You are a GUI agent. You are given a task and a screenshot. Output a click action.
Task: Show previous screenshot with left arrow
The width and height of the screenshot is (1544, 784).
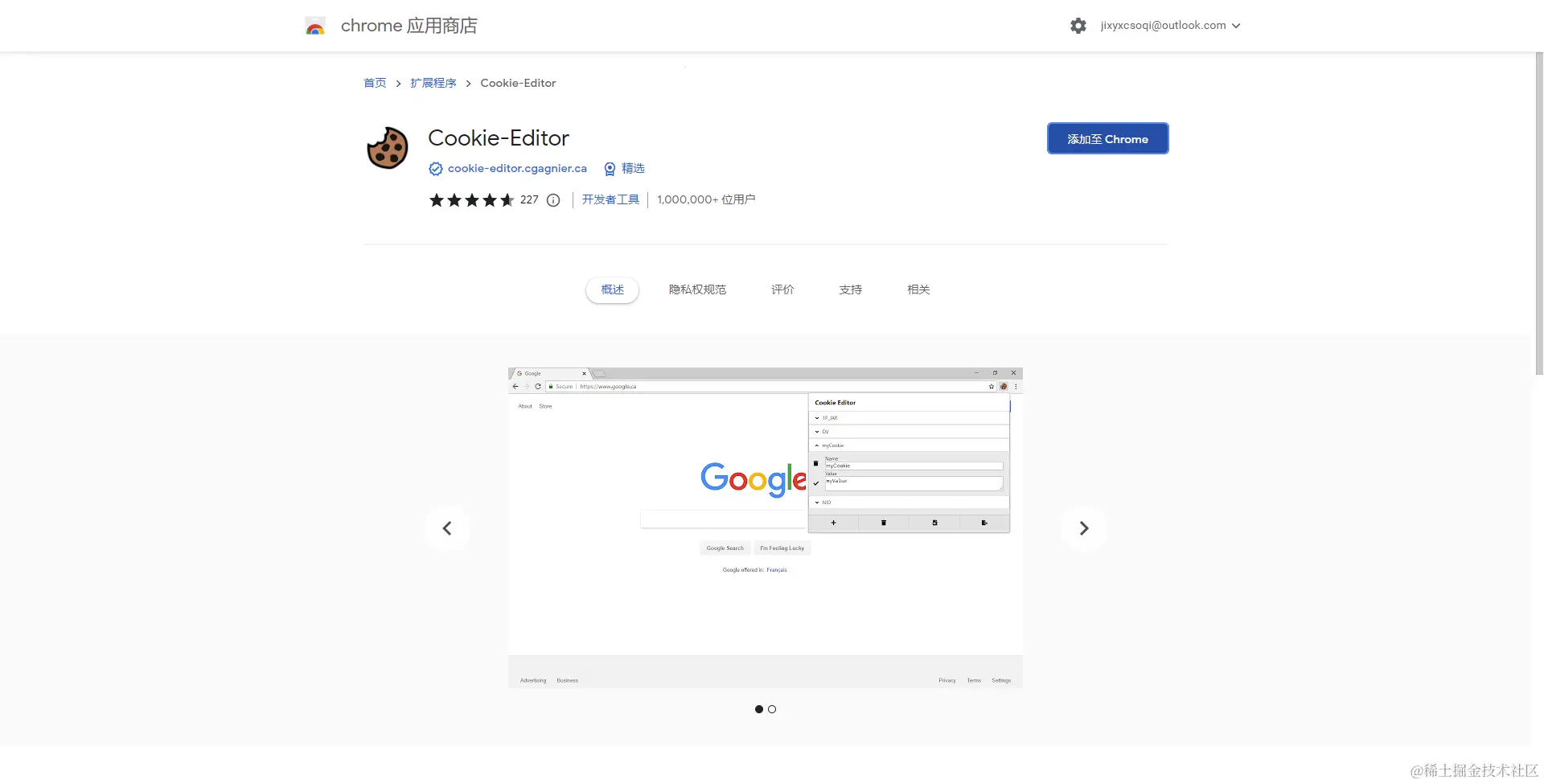[x=447, y=528]
